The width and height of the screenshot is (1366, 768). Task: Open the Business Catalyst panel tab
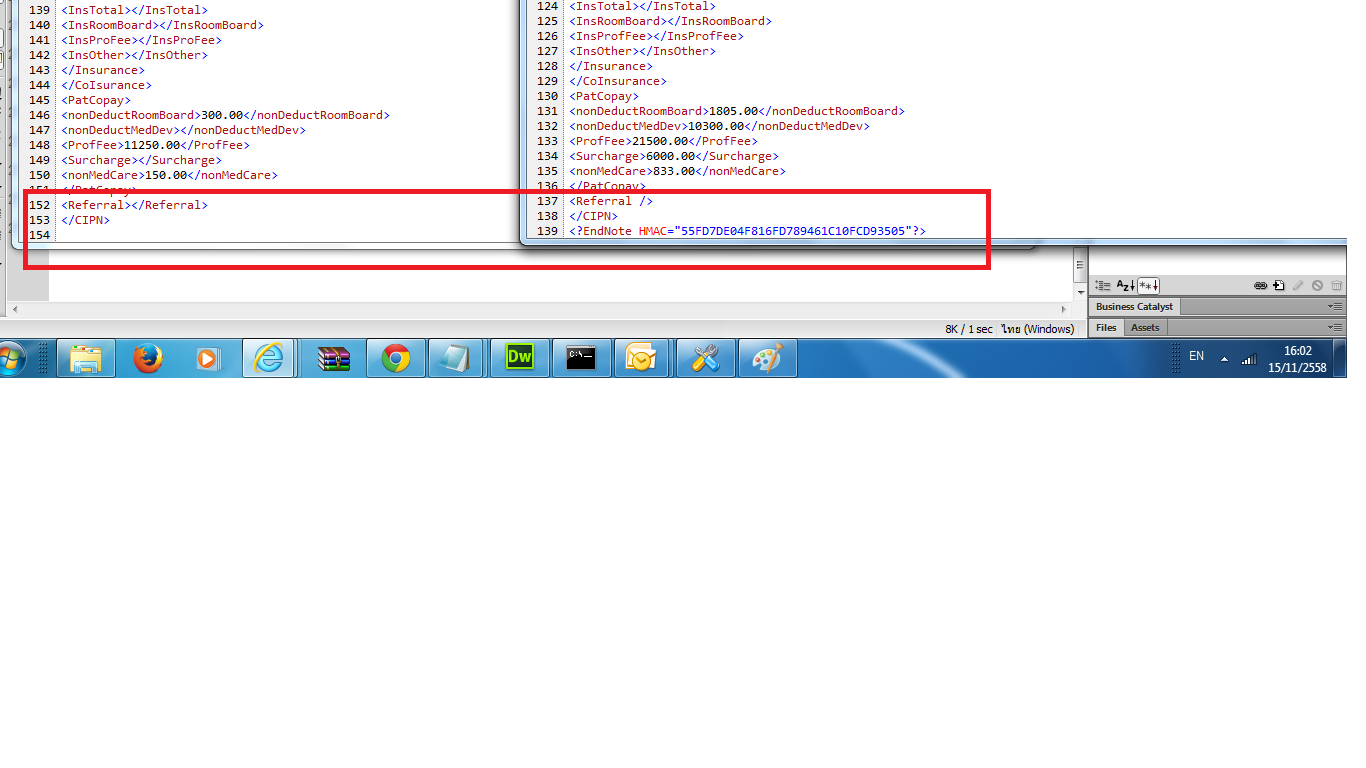click(1134, 307)
